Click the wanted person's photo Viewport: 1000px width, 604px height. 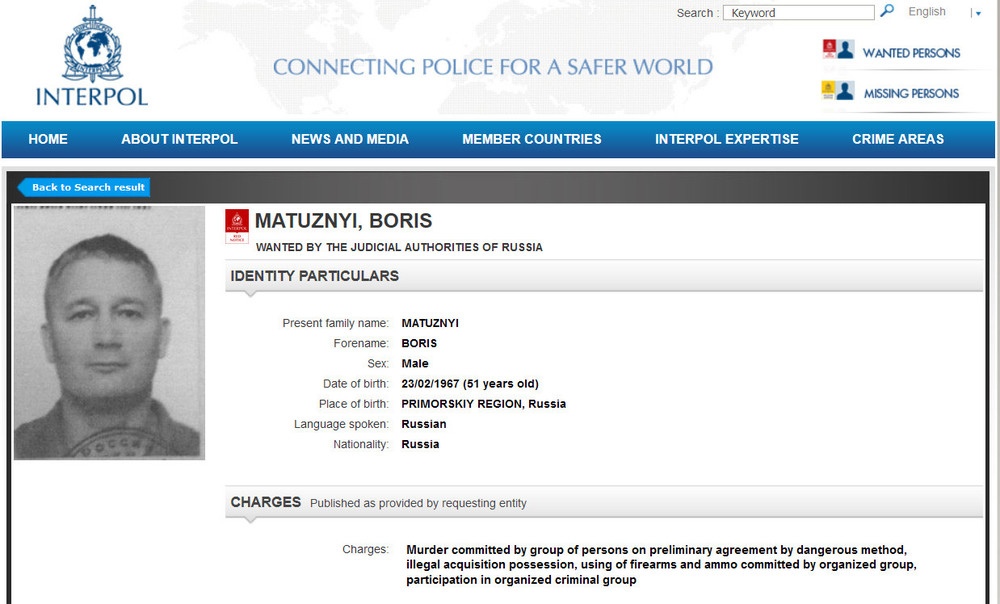[109, 332]
